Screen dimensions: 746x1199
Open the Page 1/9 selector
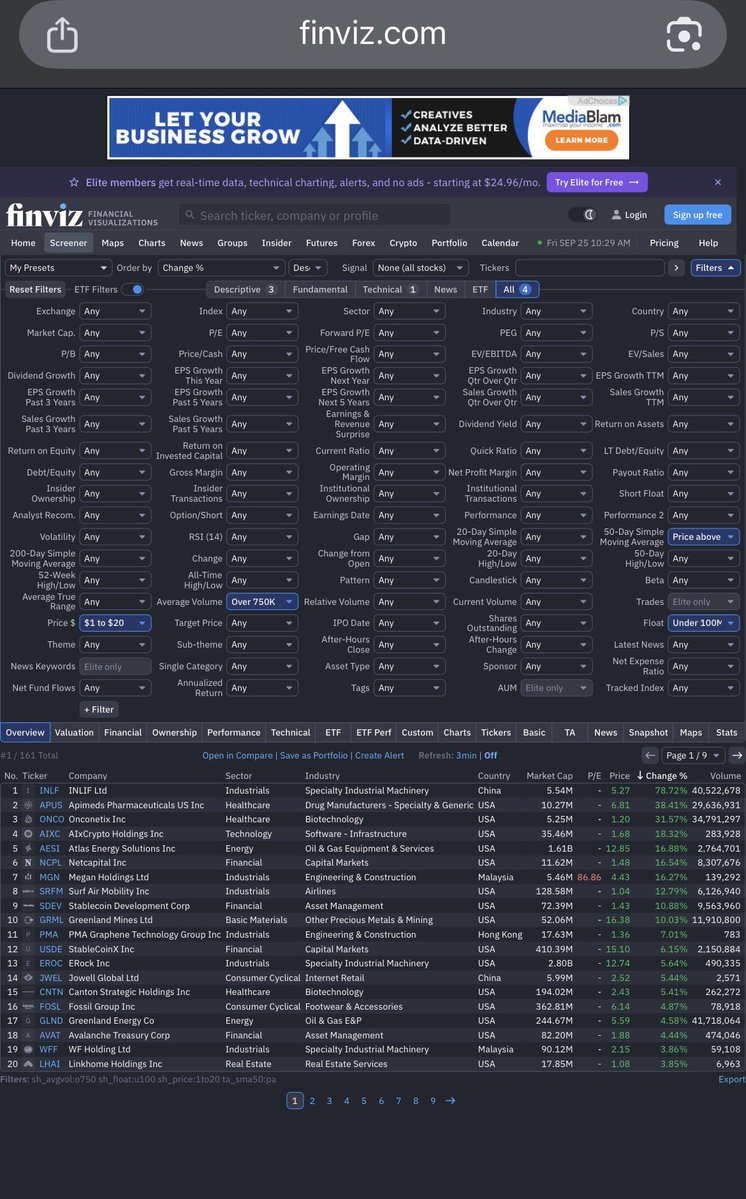[693, 755]
